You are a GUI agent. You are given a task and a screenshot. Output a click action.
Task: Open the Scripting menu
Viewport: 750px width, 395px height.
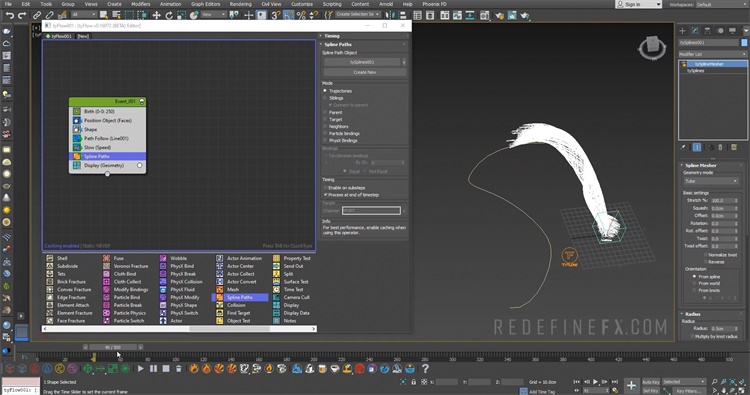(x=332, y=4)
